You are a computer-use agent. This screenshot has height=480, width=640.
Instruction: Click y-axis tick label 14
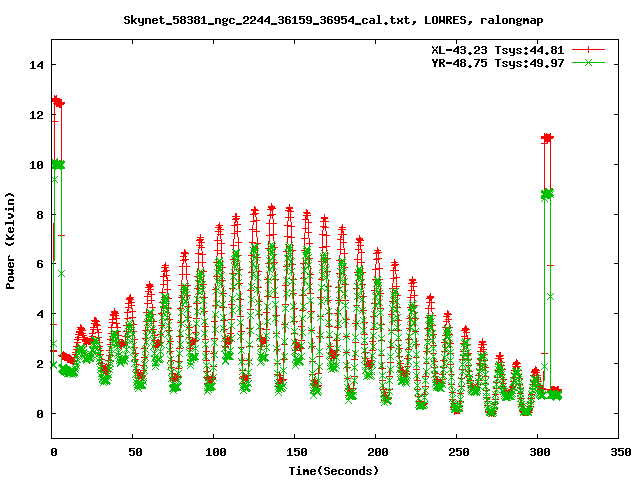point(36,65)
